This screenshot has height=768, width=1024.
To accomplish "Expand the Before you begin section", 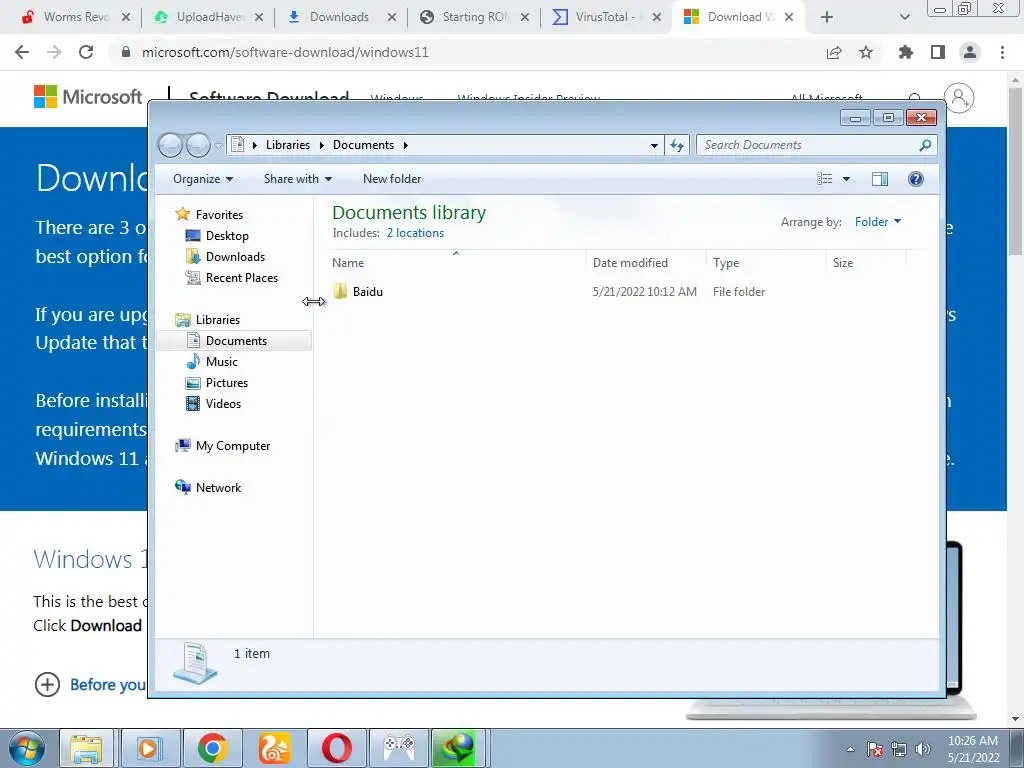I will [x=89, y=684].
